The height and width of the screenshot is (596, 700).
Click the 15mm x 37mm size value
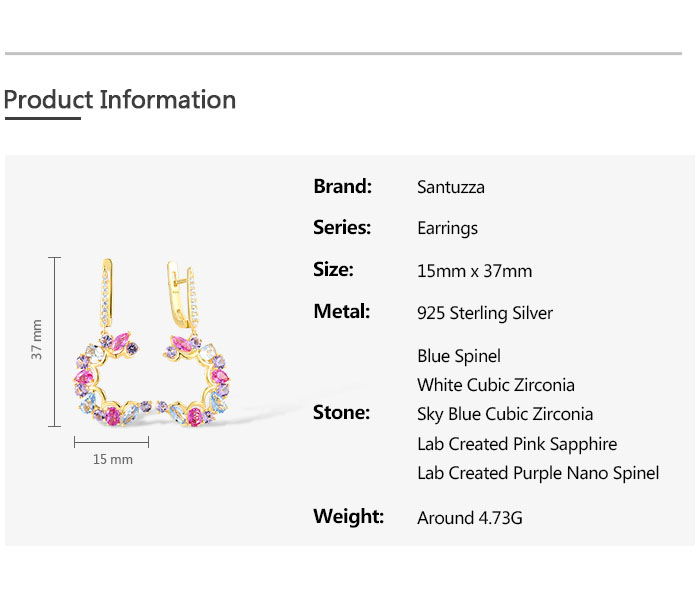tap(474, 271)
